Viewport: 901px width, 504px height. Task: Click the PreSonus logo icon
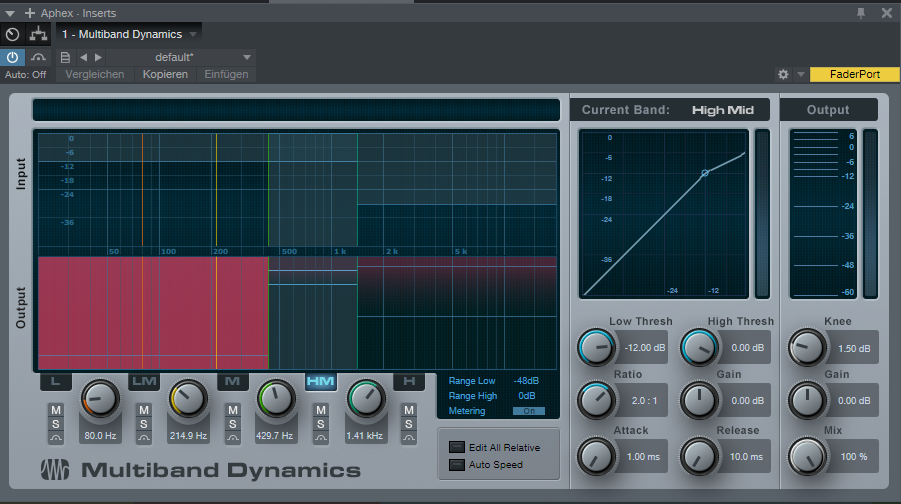pyautogui.click(x=55, y=470)
